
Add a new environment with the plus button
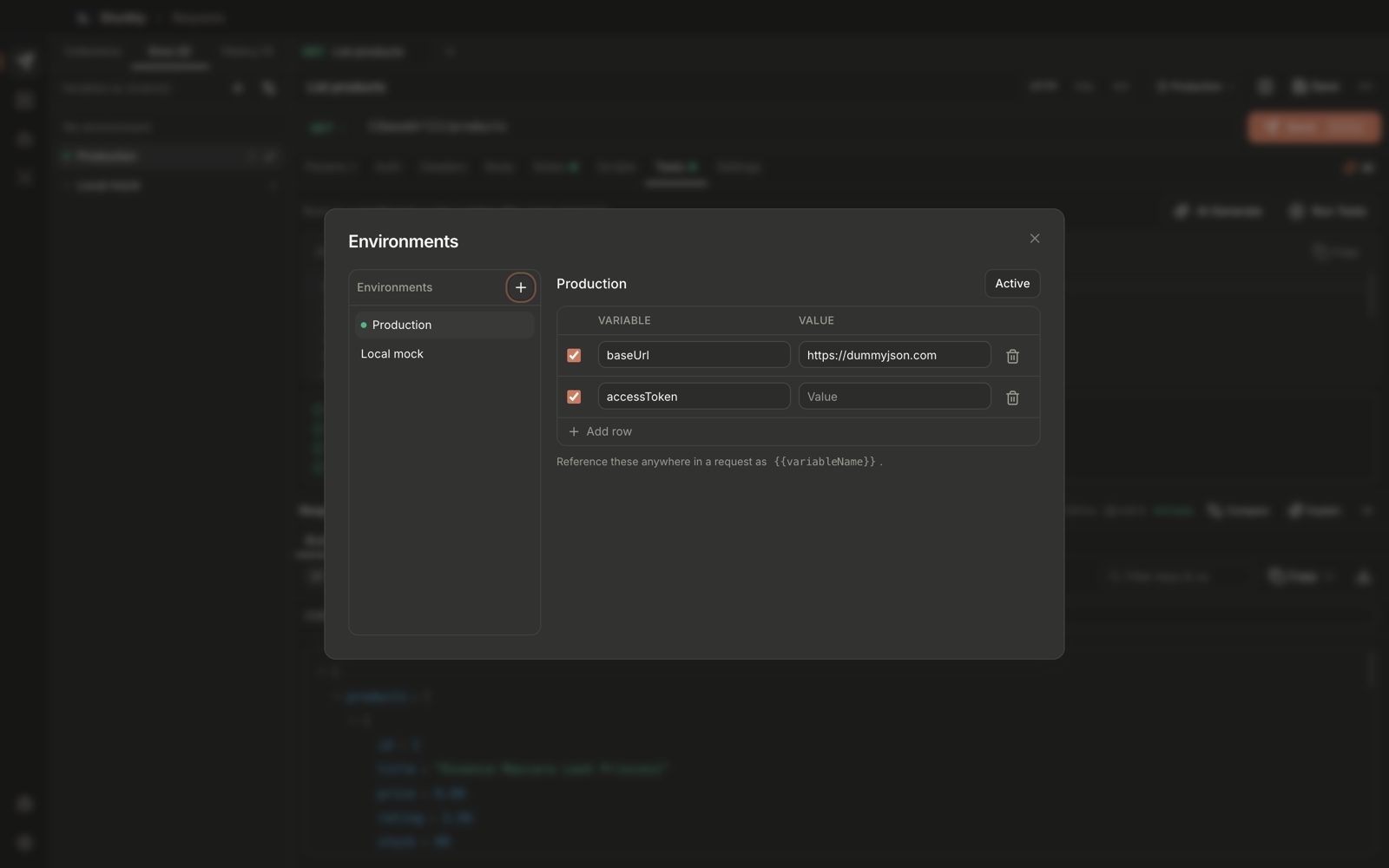point(521,287)
